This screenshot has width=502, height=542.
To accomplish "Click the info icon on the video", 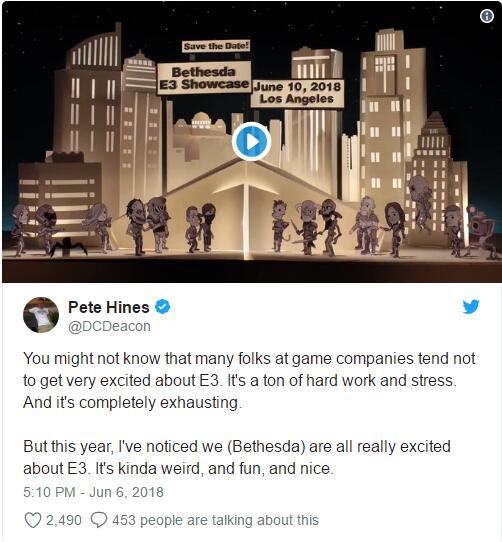I will pyautogui.click(x=487, y=16).
